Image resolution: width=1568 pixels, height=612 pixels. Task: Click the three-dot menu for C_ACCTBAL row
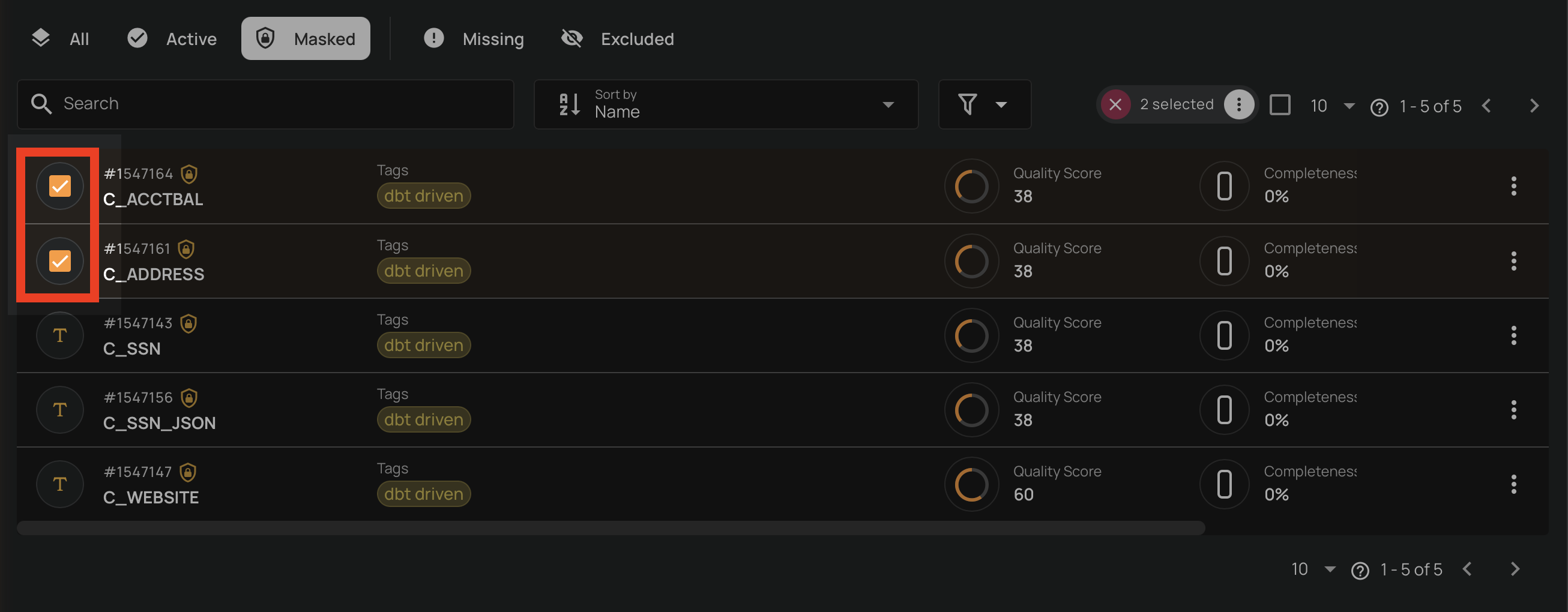[1513, 186]
